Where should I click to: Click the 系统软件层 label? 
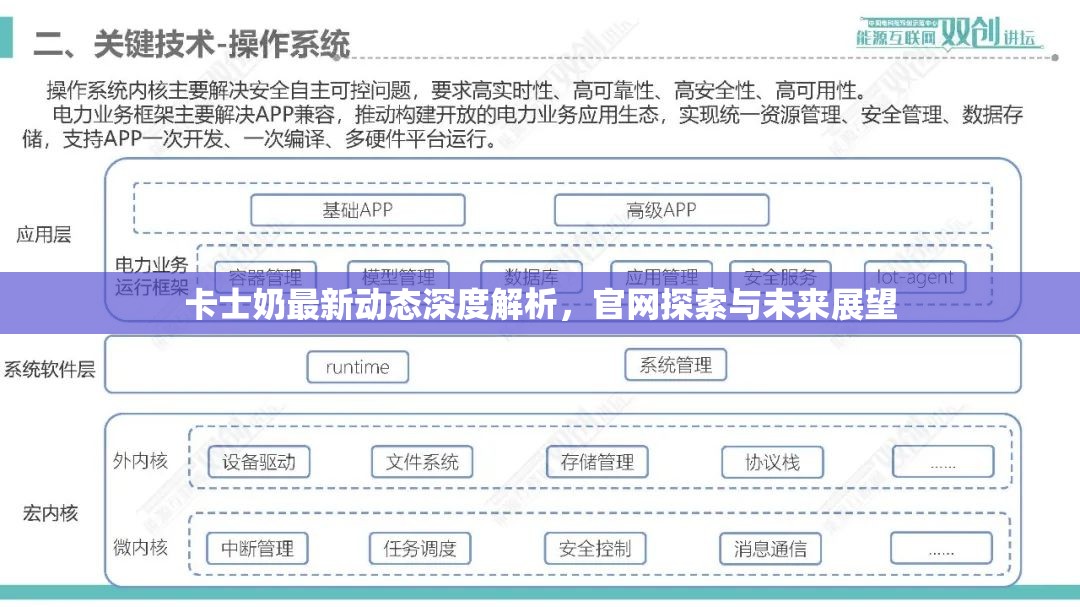(x=50, y=369)
